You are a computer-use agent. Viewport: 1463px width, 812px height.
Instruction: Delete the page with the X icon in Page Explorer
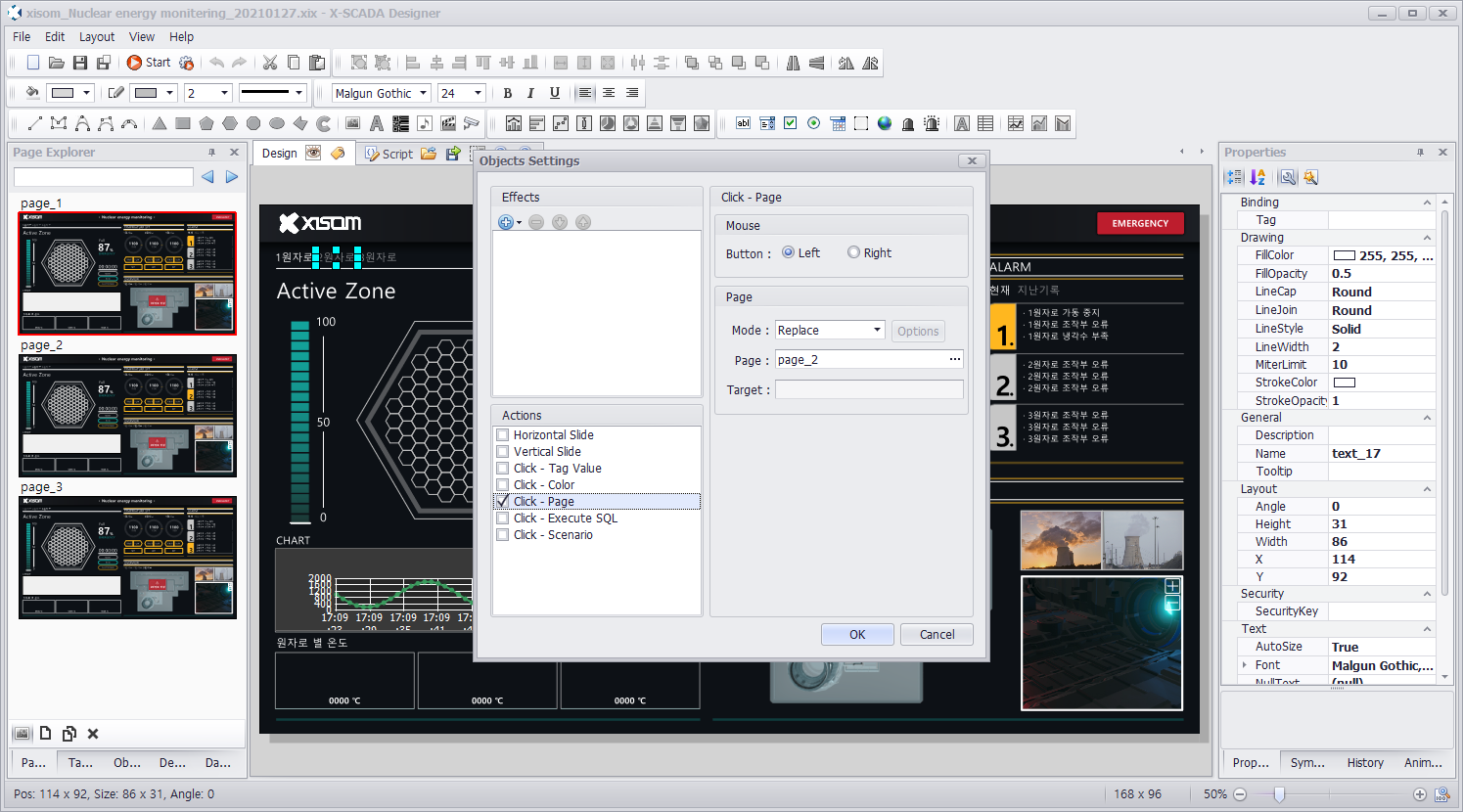coord(93,734)
